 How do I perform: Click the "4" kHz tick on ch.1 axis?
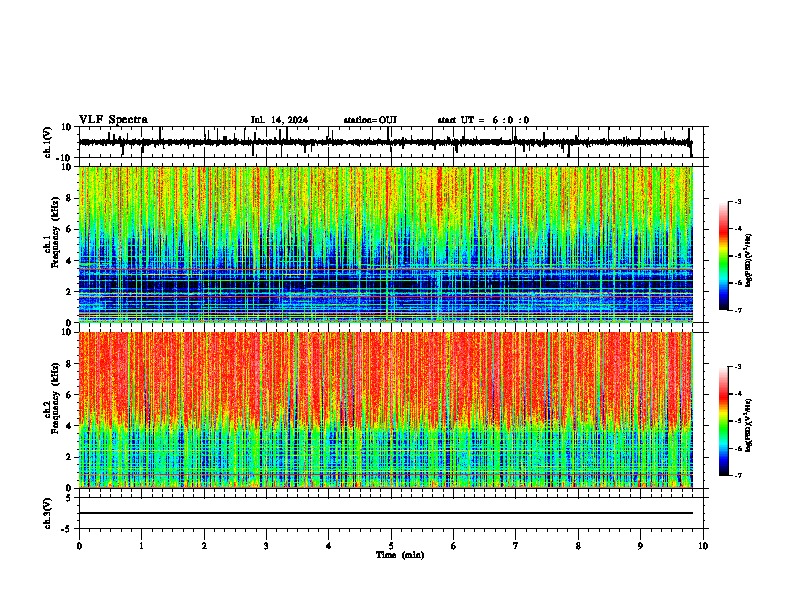[x=69, y=261]
